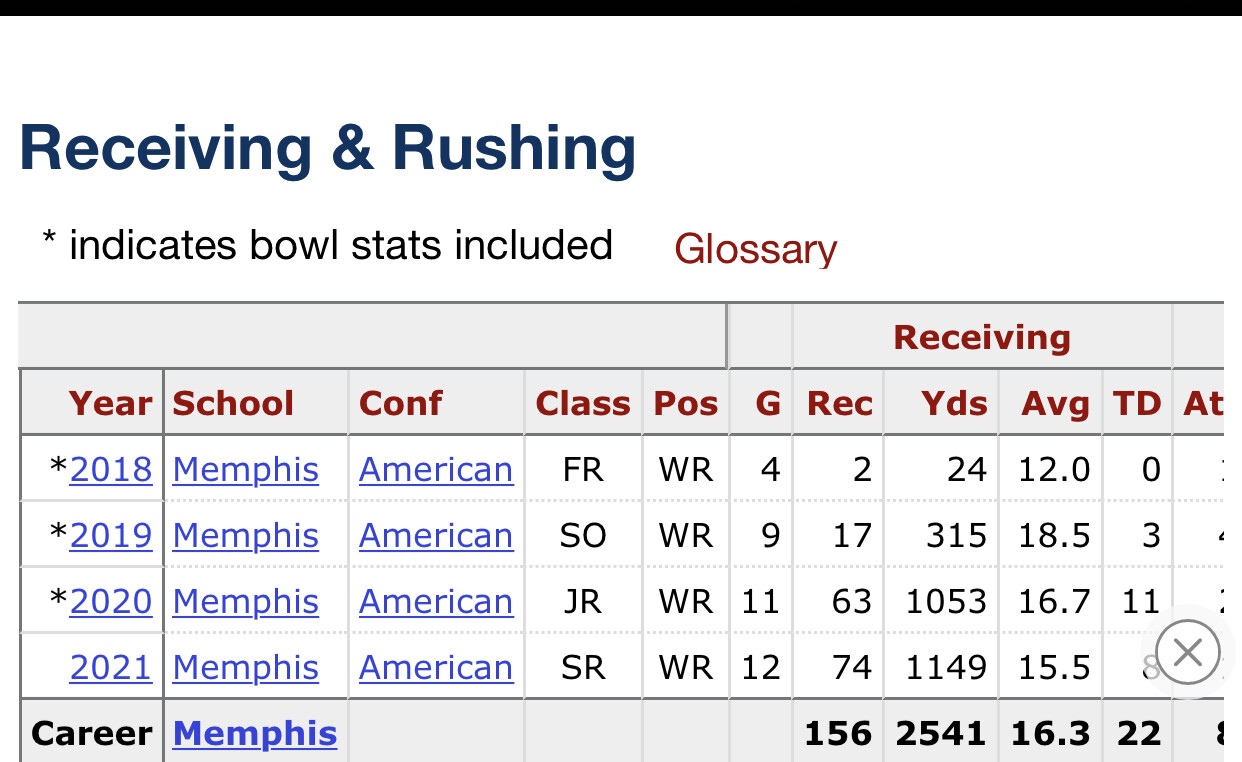The height and width of the screenshot is (762, 1242).
Task: Click American conference link in 2021 row
Action: [x=436, y=667]
